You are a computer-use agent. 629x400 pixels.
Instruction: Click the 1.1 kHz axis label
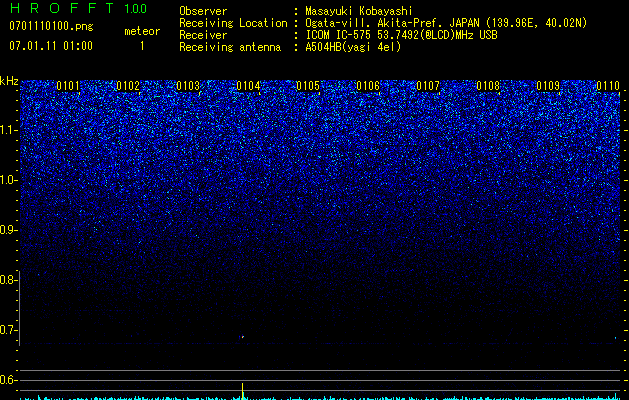(x=9, y=130)
